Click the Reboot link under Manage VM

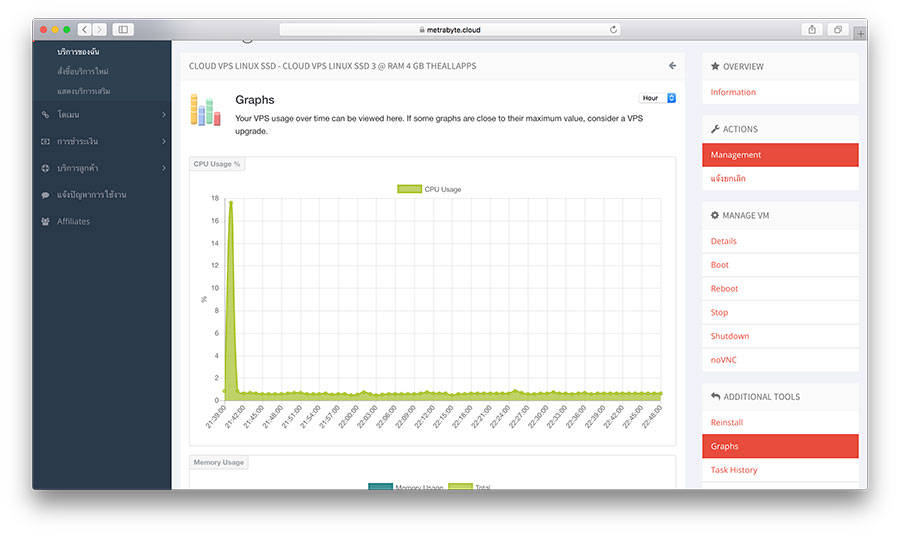[724, 289]
